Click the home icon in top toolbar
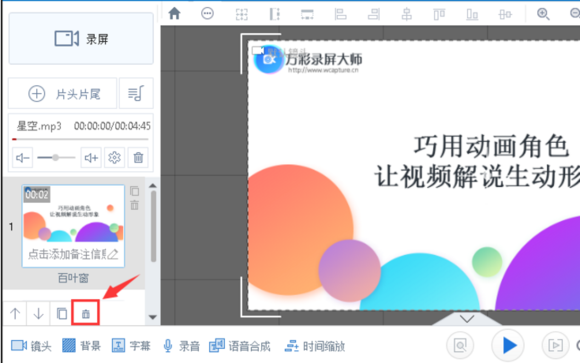Image resolution: width=580 pixels, height=363 pixels. point(174,14)
